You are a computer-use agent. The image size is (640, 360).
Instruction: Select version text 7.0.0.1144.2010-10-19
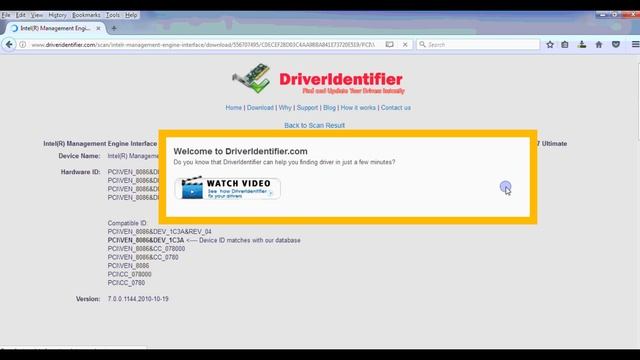(x=138, y=299)
